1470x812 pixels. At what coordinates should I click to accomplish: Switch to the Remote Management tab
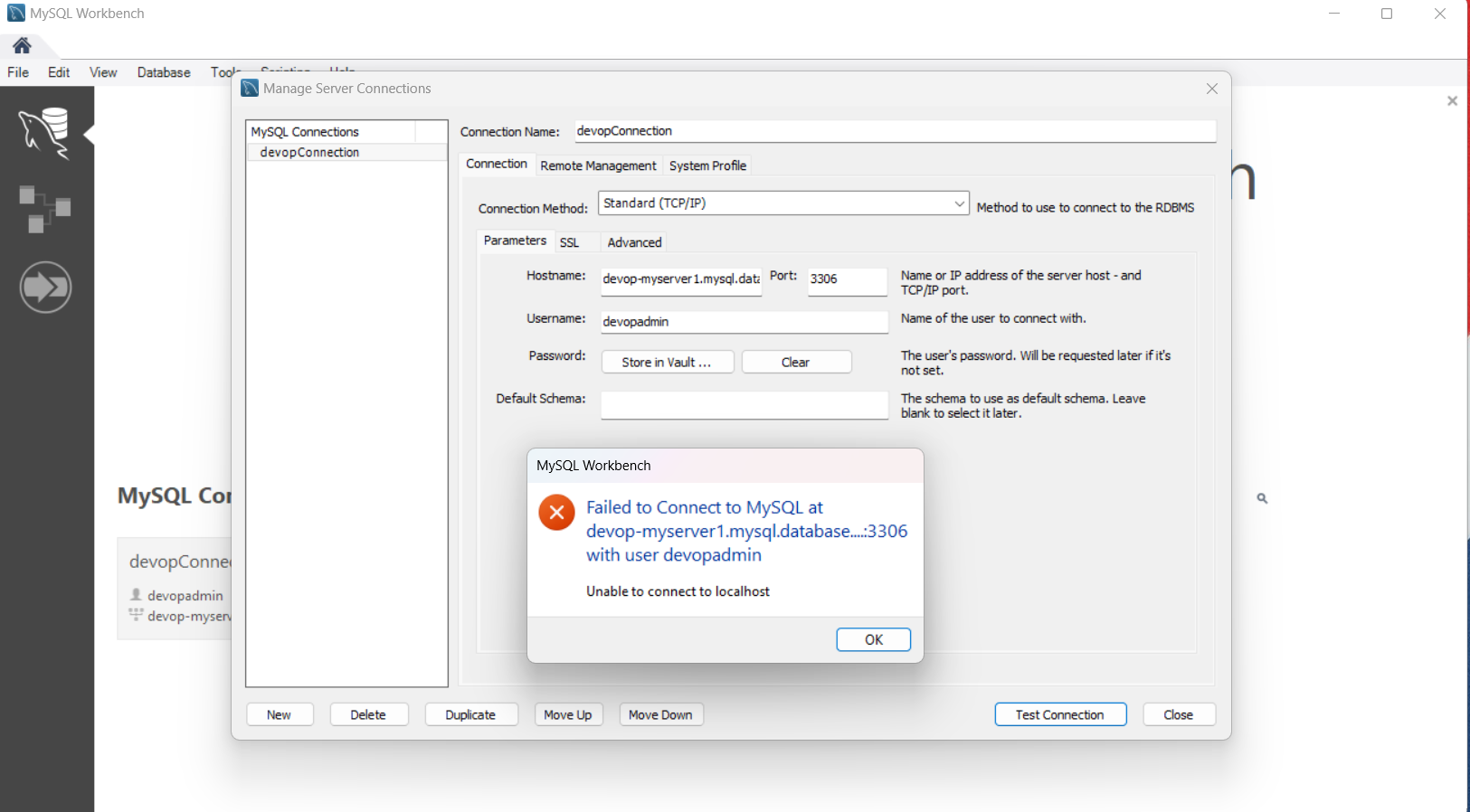pyautogui.click(x=598, y=165)
